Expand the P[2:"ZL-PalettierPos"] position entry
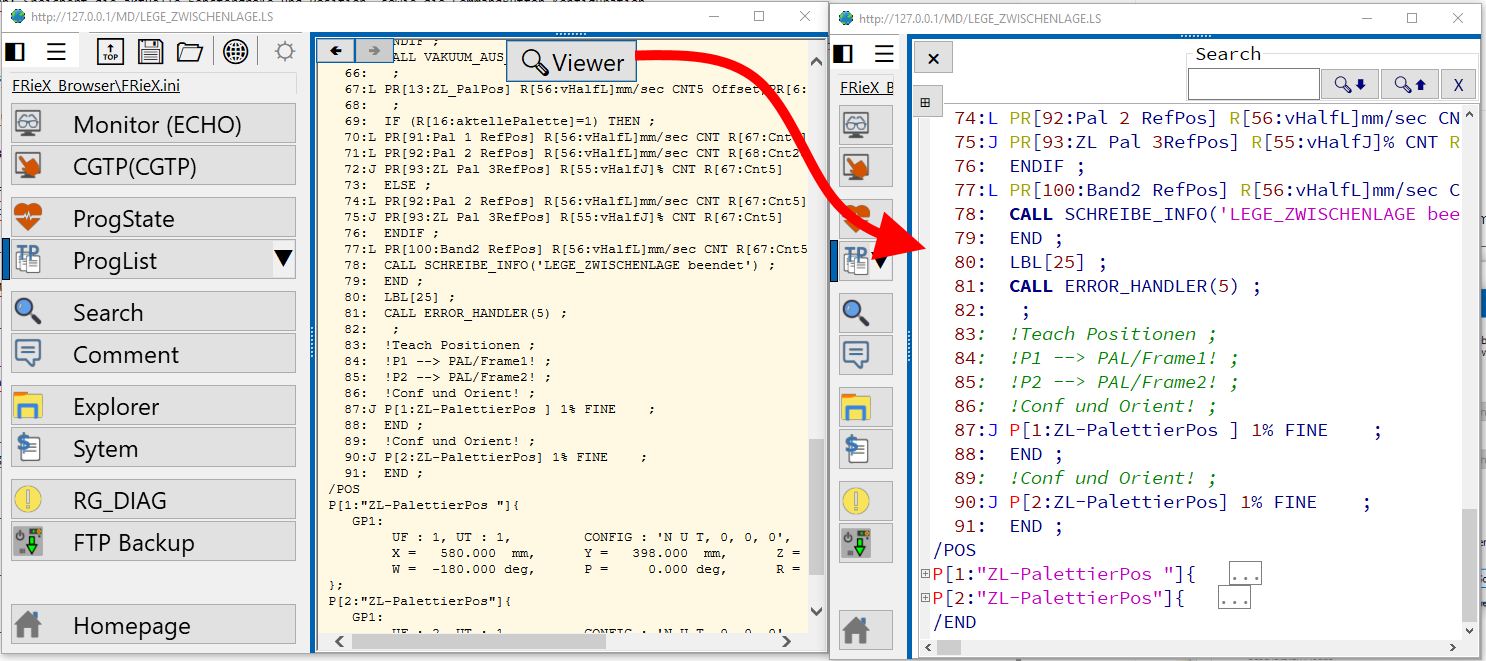The height and width of the screenshot is (661, 1486). pos(925,597)
